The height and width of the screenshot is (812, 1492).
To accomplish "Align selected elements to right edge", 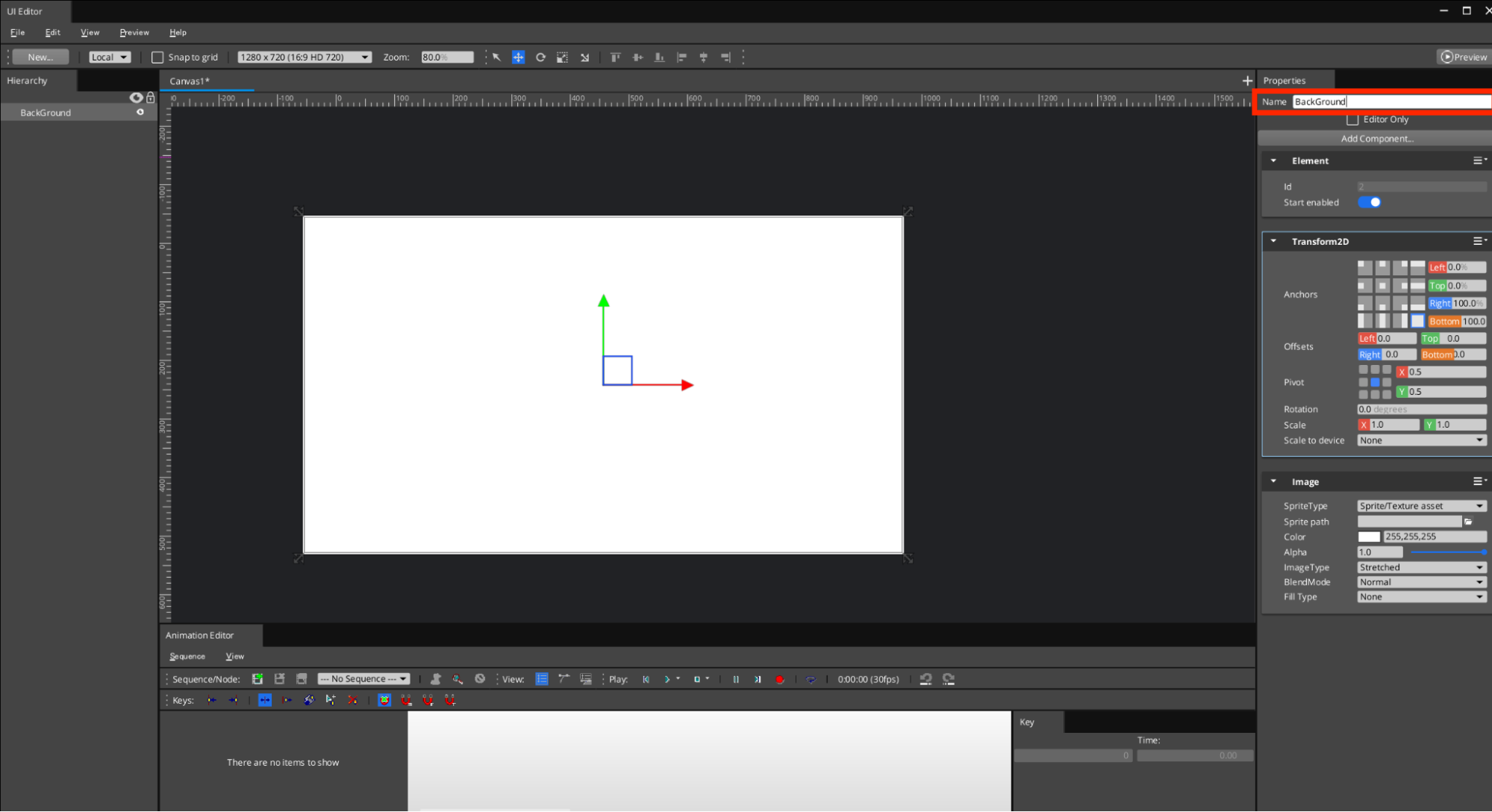I will pos(725,57).
